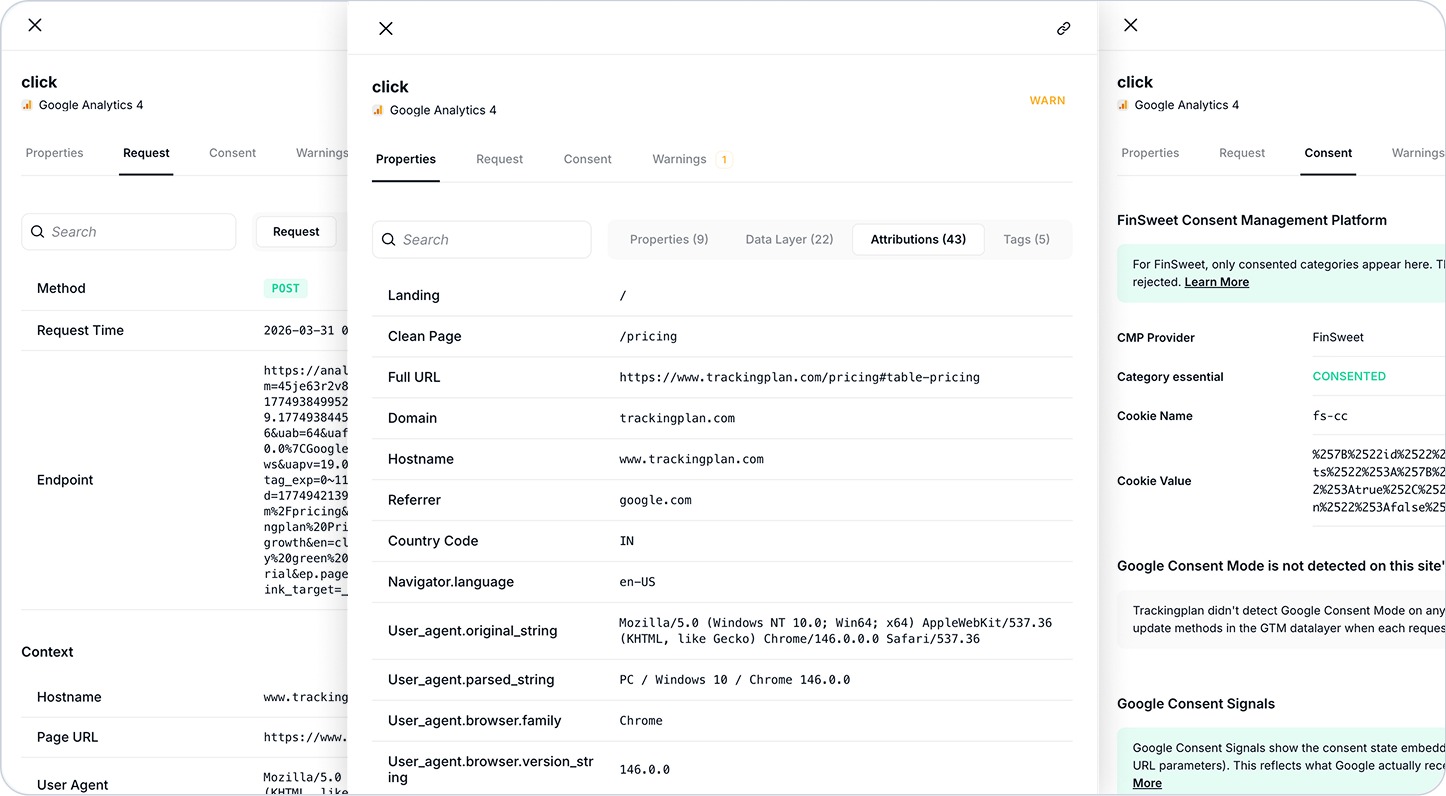The height and width of the screenshot is (796, 1446).
Task: Click Google Analytics 4 icon in right panel
Action: coord(1123,105)
